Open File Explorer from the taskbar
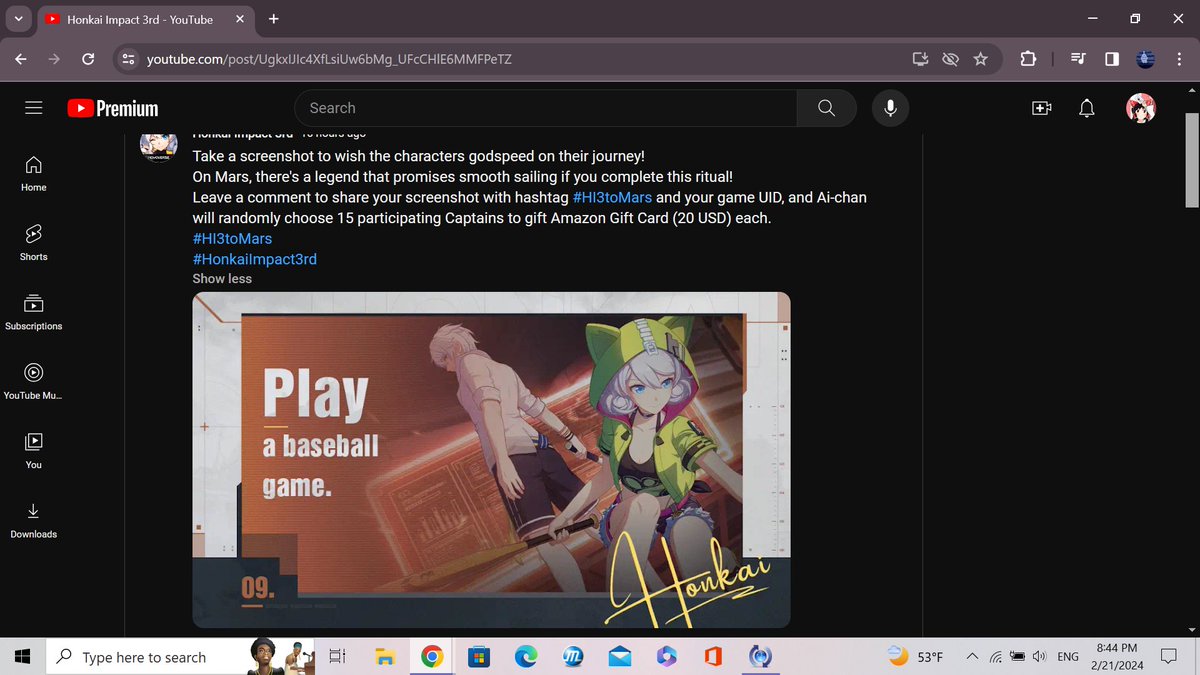Screen dimensions: 1200x675 pos(385,657)
